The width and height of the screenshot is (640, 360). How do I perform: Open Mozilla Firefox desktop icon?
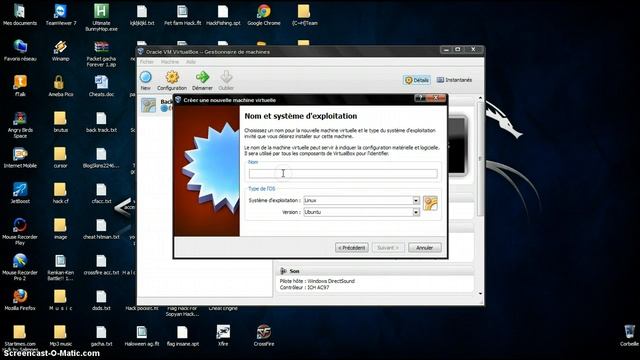point(20,300)
